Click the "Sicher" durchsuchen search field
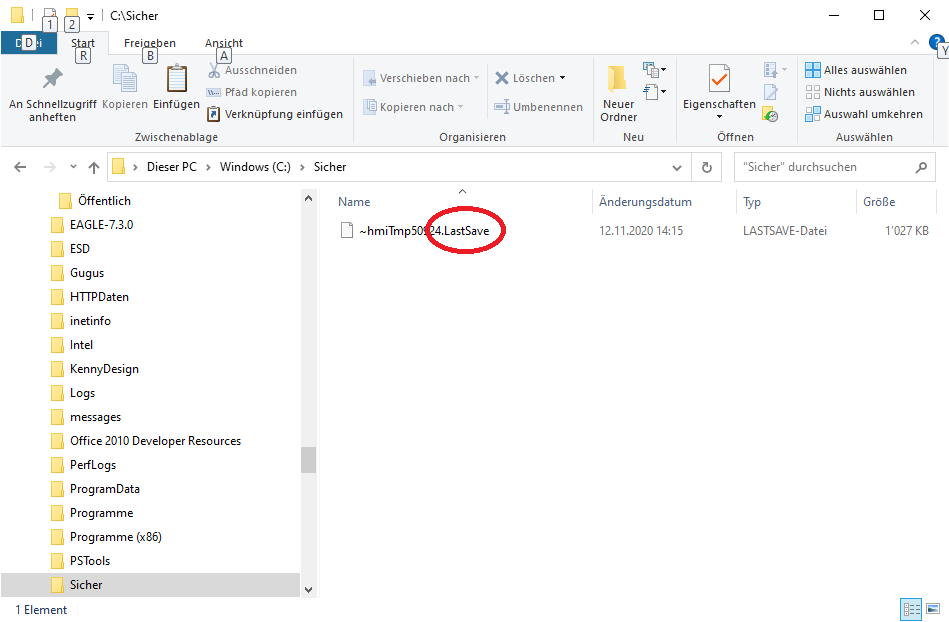This screenshot has width=949, height=622. coord(825,167)
